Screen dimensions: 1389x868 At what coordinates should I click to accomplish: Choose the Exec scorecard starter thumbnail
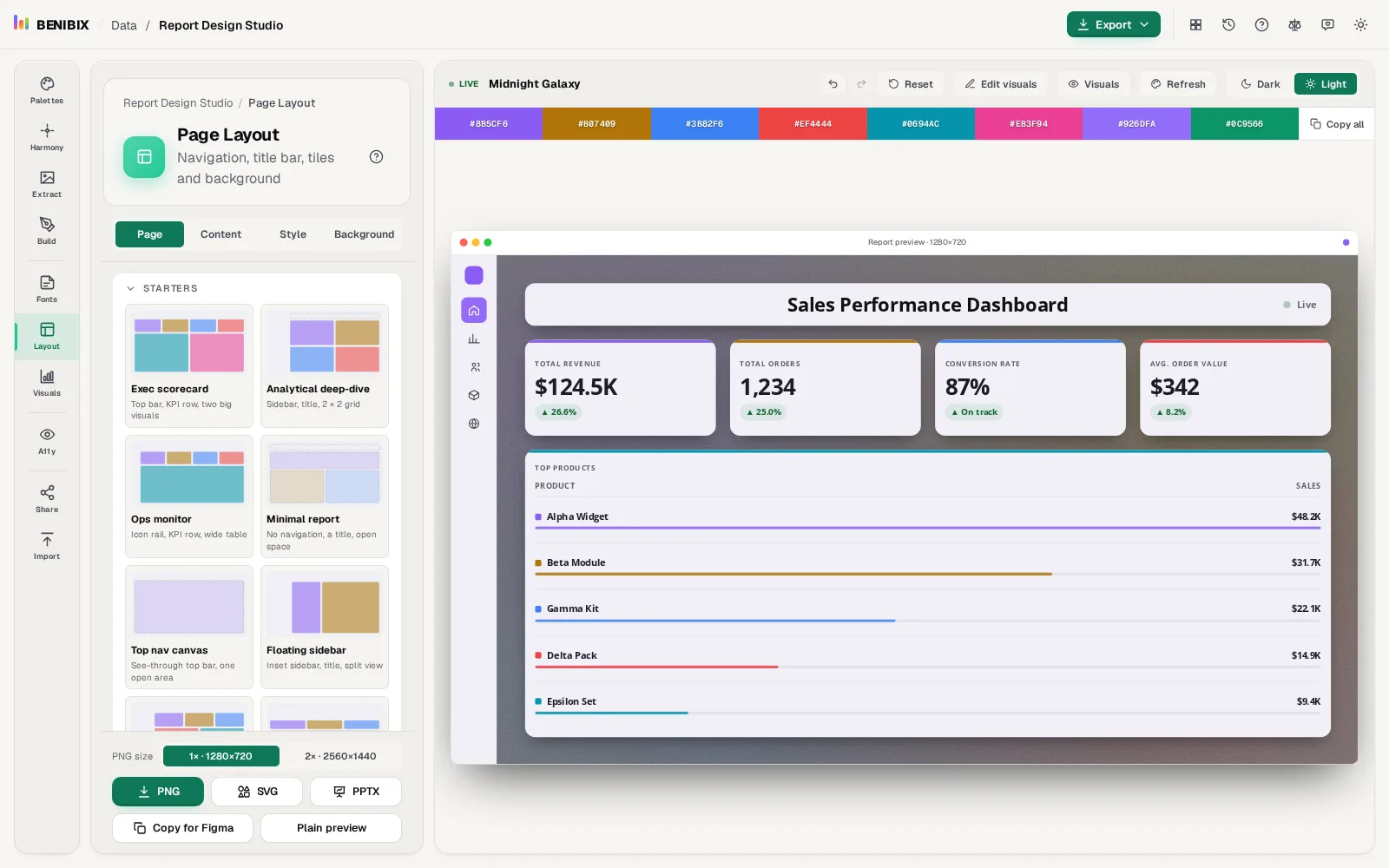pos(189,365)
